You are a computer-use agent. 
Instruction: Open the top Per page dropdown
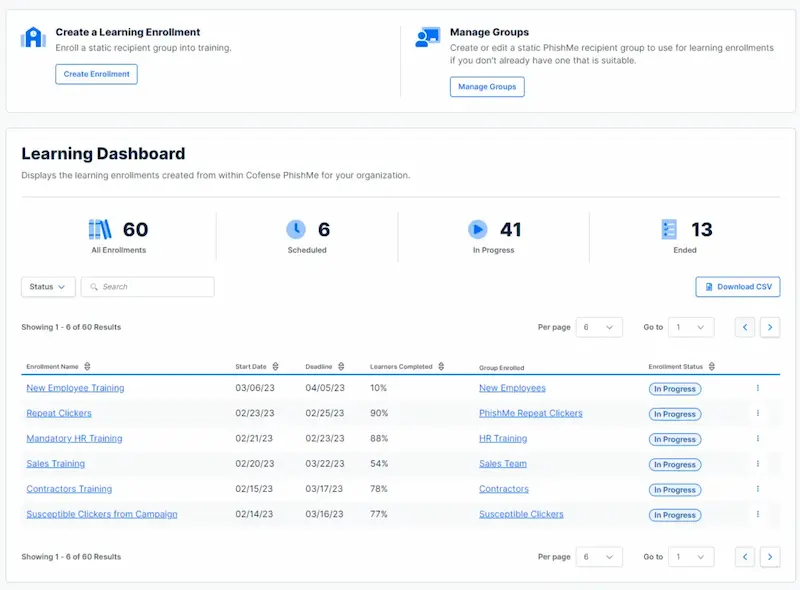point(599,327)
